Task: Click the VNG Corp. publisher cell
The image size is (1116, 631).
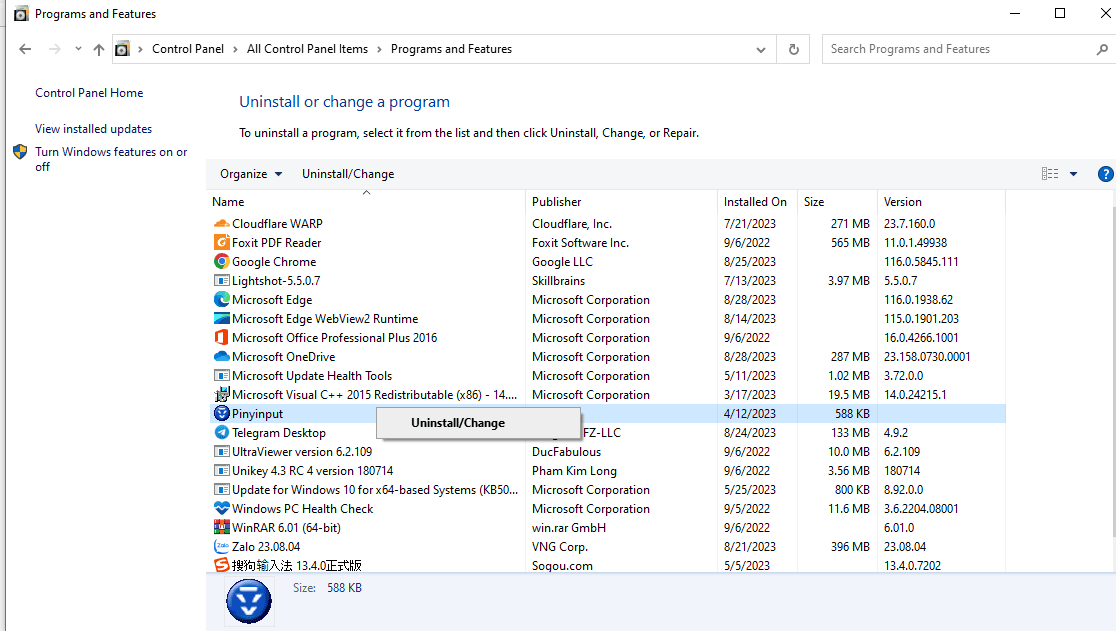Action: 559,546
